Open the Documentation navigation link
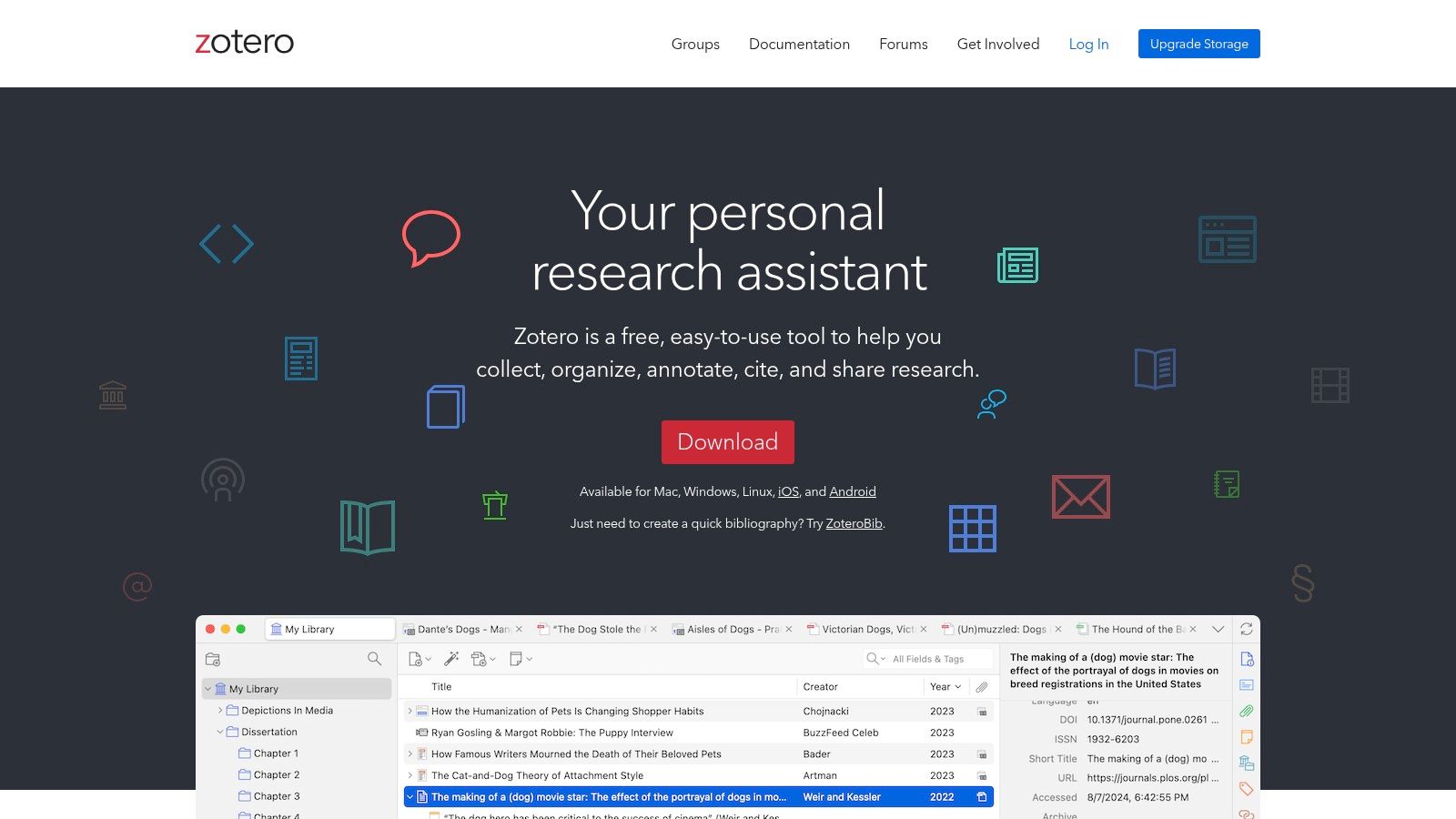This screenshot has height=819, width=1456. click(799, 44)
